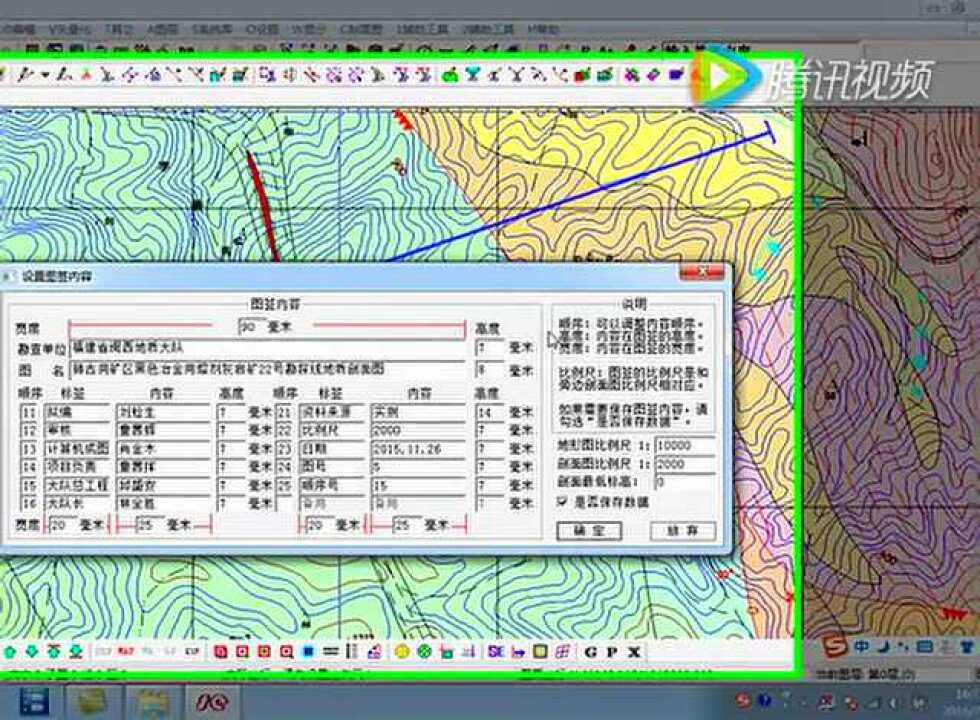The width and height of the screenshot is (980, 720).
Task: Click the blue arrow icon beside SE
Action: point(518,652)
